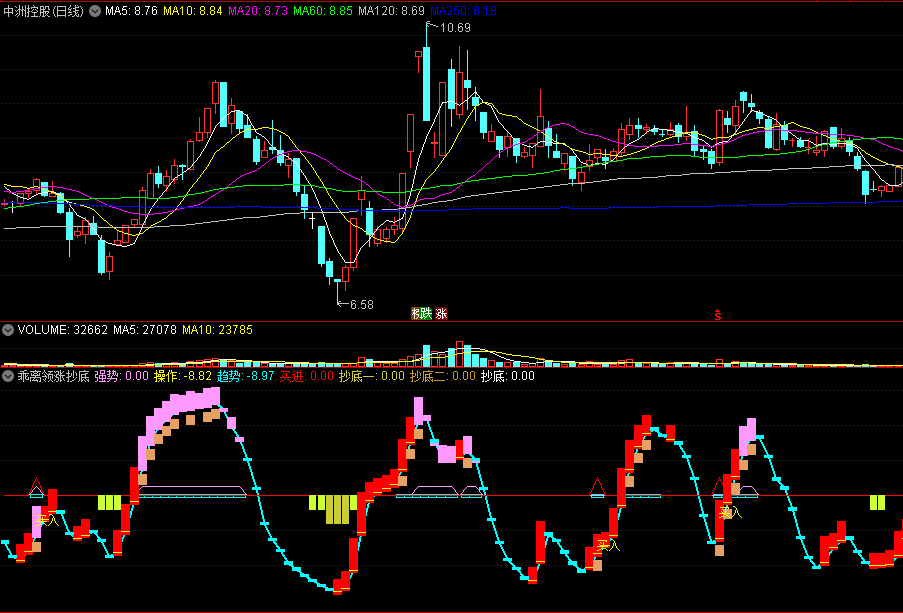The width and height of the screenshot is (903, 613).
Task: Click the 买进: 0.00 value
Action: (306, 376)
